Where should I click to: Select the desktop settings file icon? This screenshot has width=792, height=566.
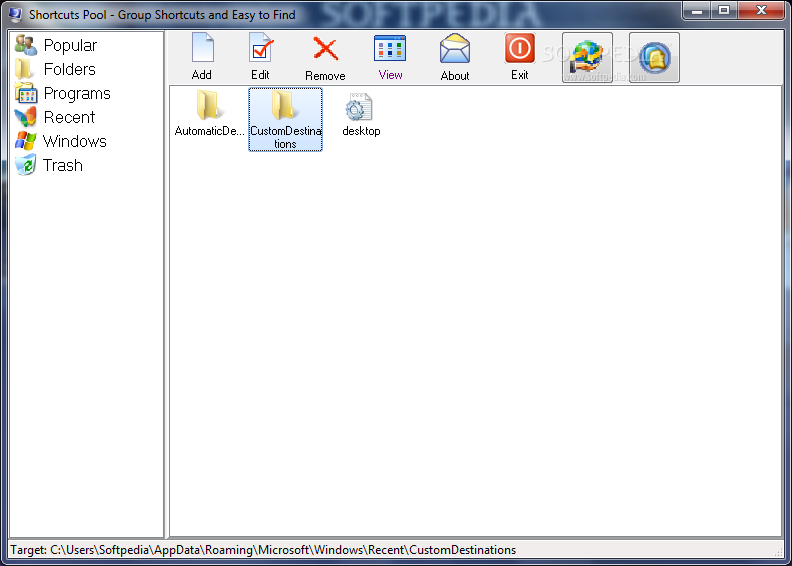pyautogui.click(x=359, y=107)
